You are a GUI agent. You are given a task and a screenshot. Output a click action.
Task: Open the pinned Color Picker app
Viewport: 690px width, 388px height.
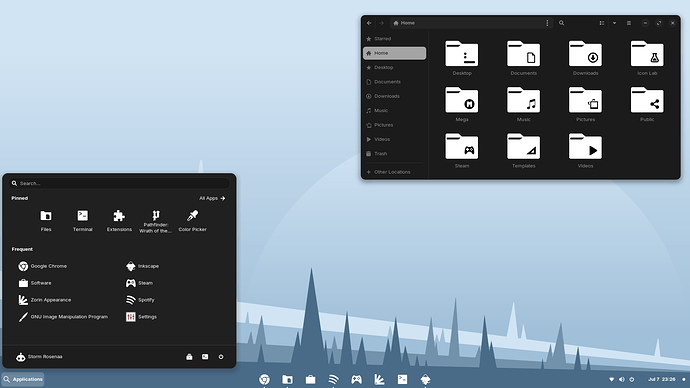[x=192, y=220]
